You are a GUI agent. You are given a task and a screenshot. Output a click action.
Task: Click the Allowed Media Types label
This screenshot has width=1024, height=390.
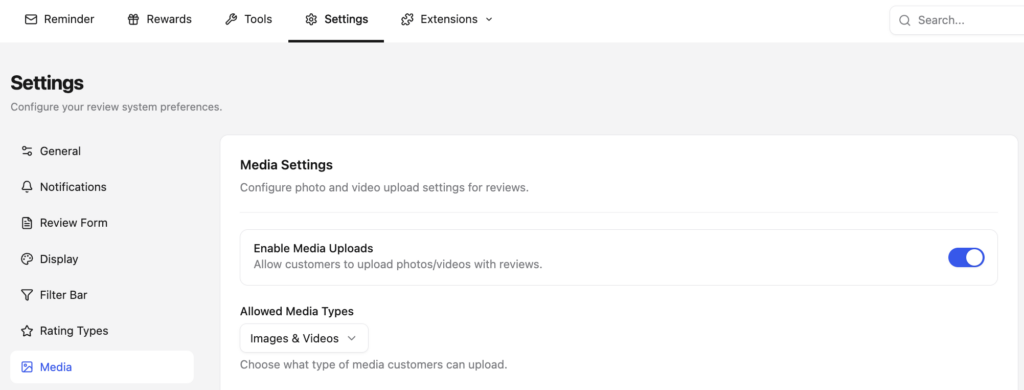(297, 311)
